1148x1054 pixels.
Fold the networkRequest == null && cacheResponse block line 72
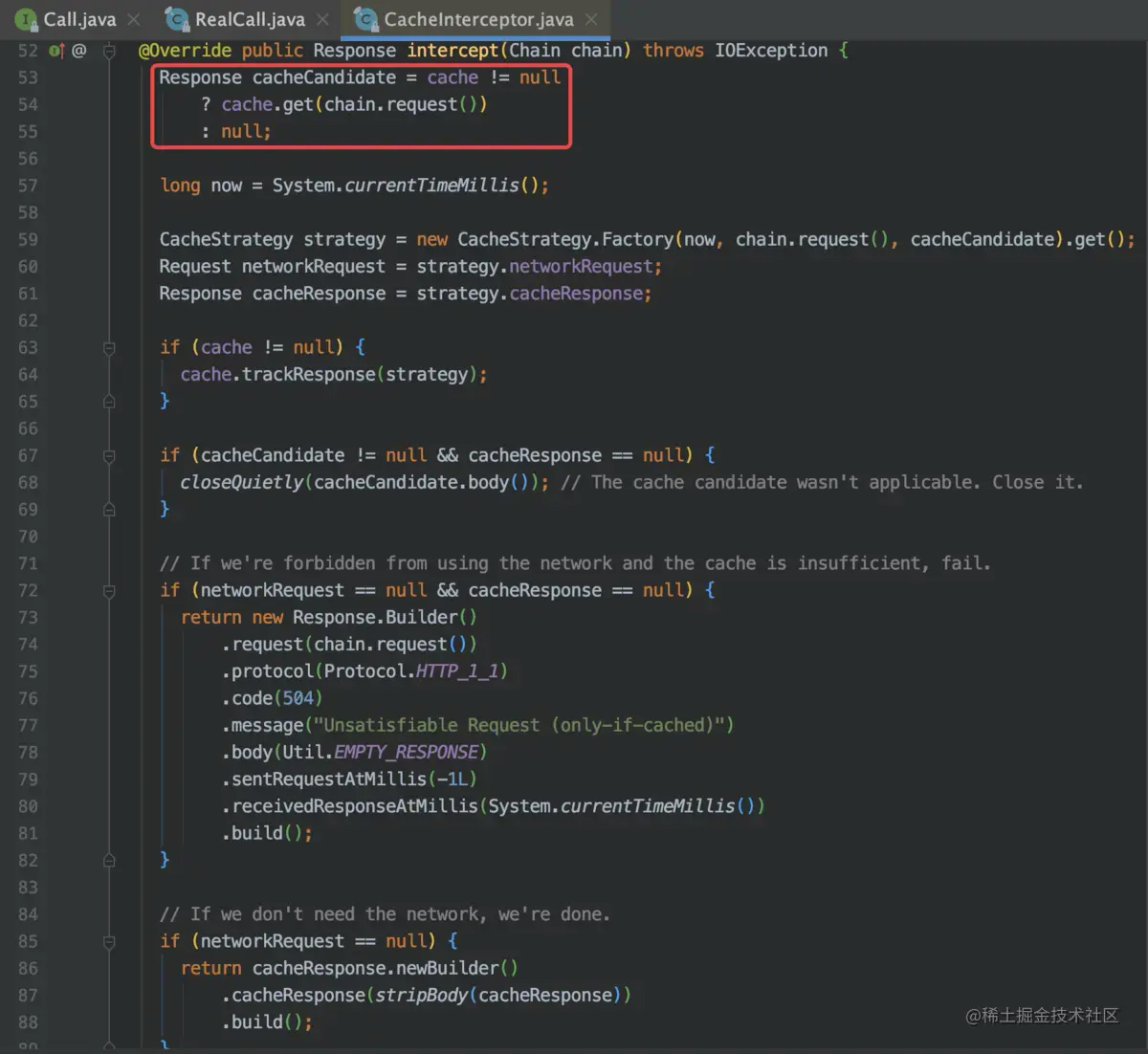pos(109,591)
